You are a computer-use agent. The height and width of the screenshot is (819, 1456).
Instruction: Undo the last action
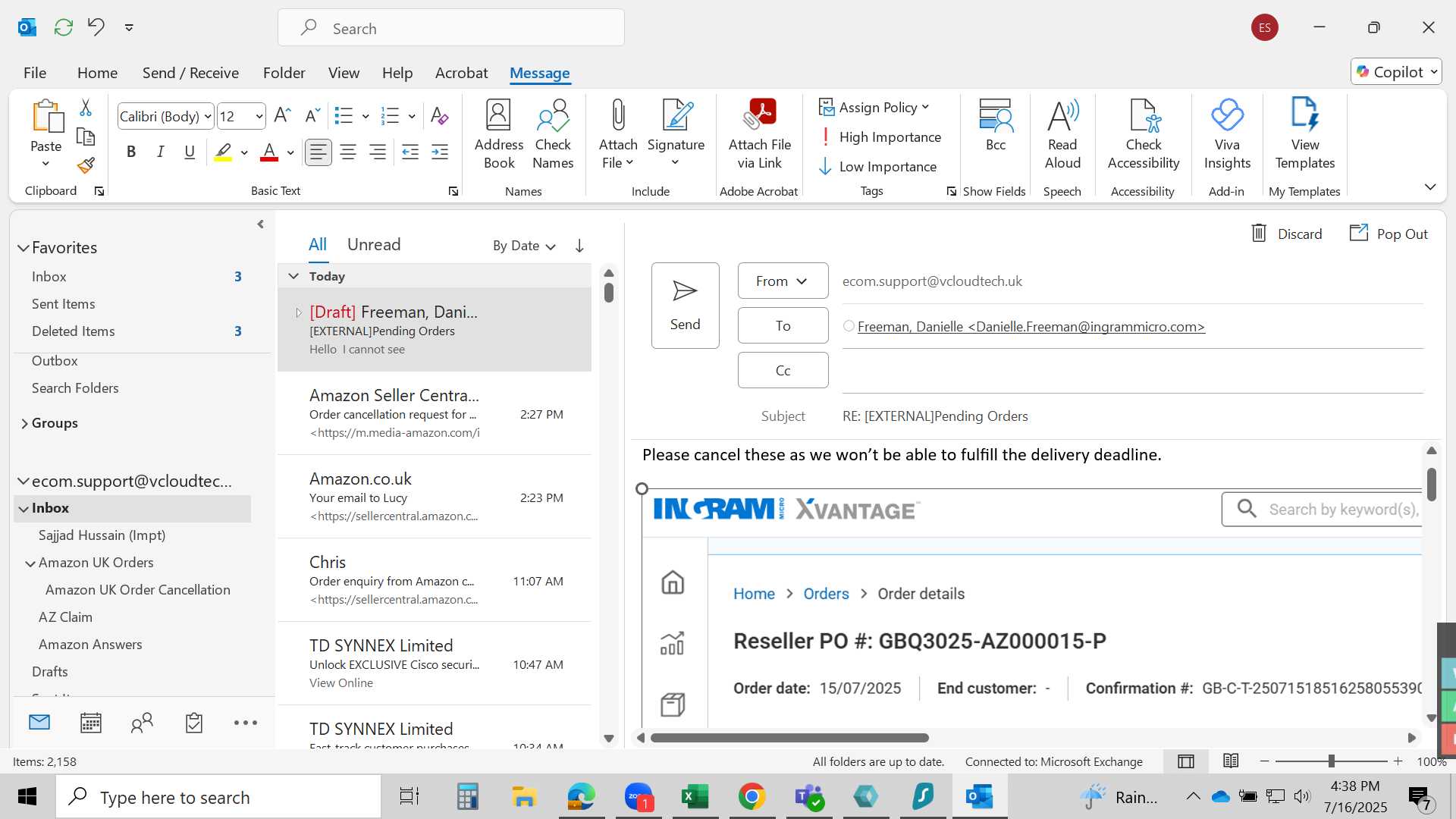coord(96,27)
